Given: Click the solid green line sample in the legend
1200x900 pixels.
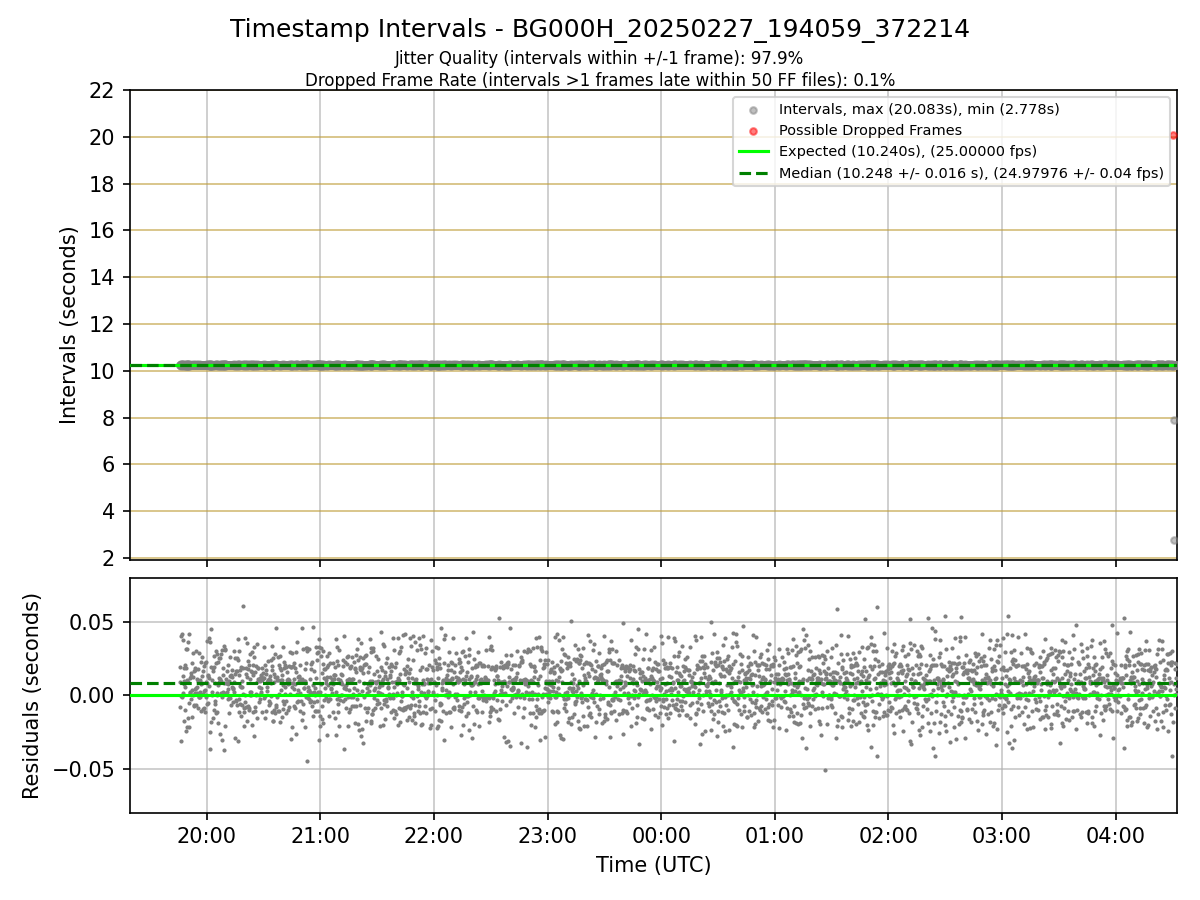Looking at the screenshot, I should click(754, 152).
